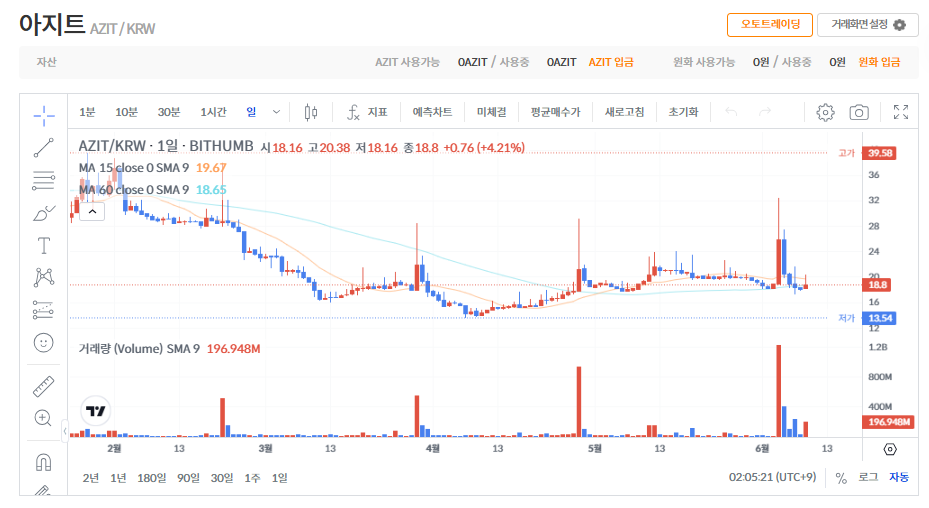
Task: Click the current price label 18.8
Action: click(x=877, y=285)
